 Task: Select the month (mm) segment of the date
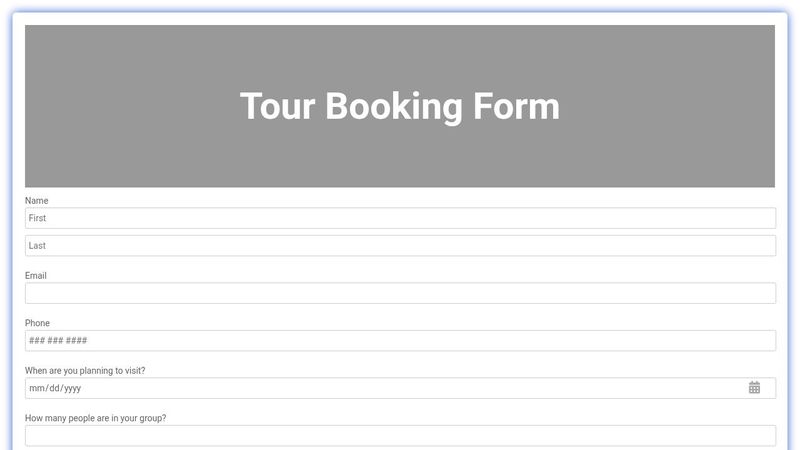37,388
